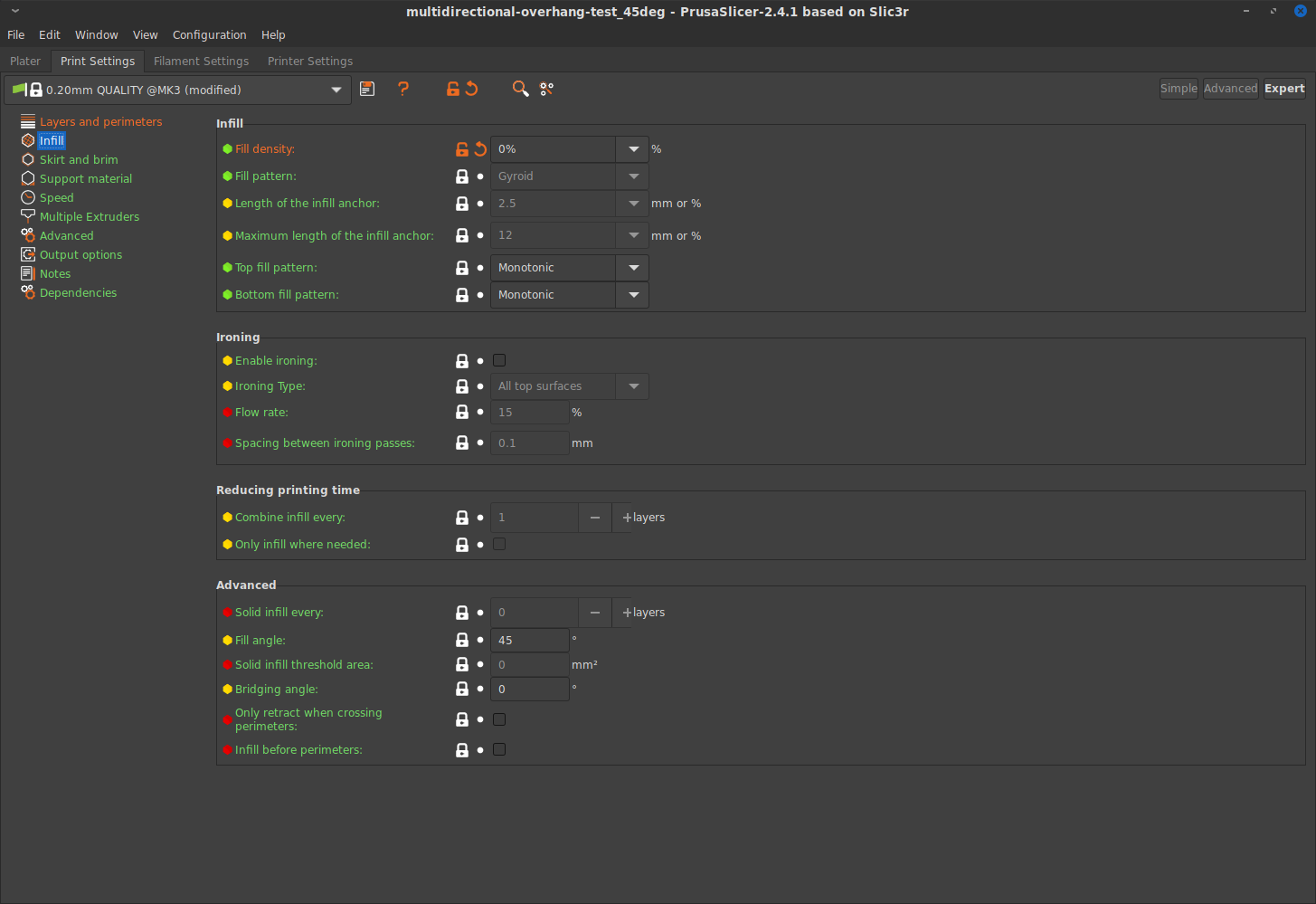Screen dimensions: 1316x904
Task: Open the Fill density dropdown
Action: (633, 149)
